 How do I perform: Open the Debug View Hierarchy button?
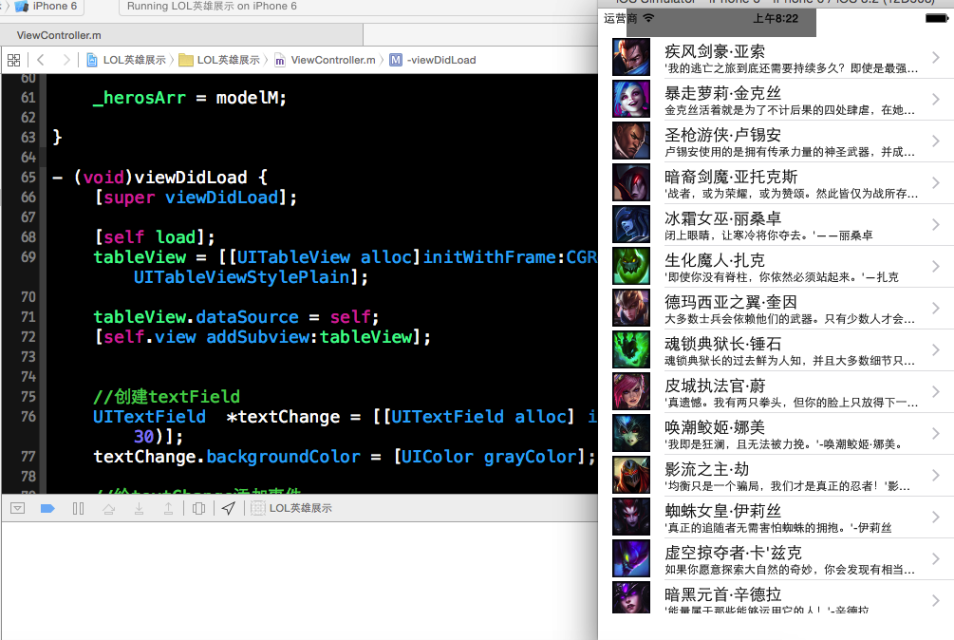point(198,508)
